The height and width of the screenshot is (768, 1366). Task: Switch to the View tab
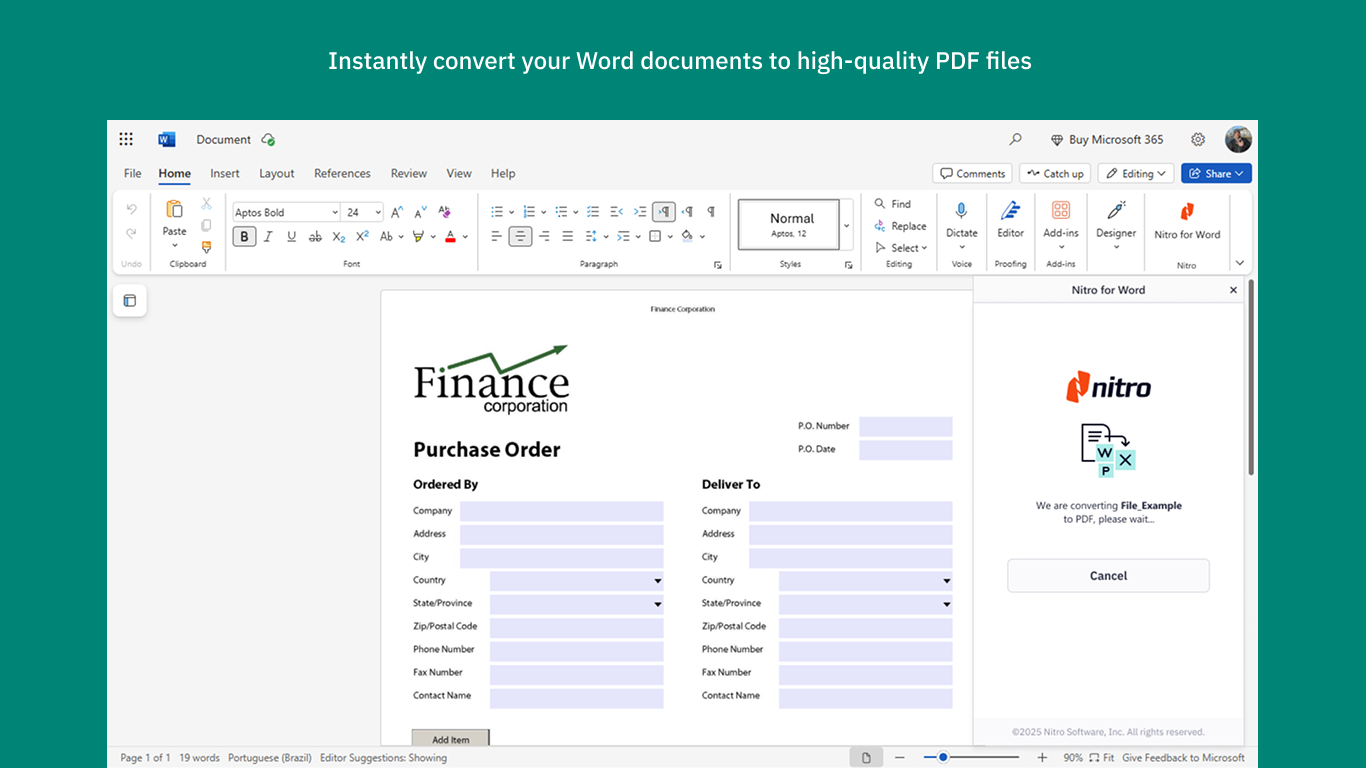coord(459,173)
